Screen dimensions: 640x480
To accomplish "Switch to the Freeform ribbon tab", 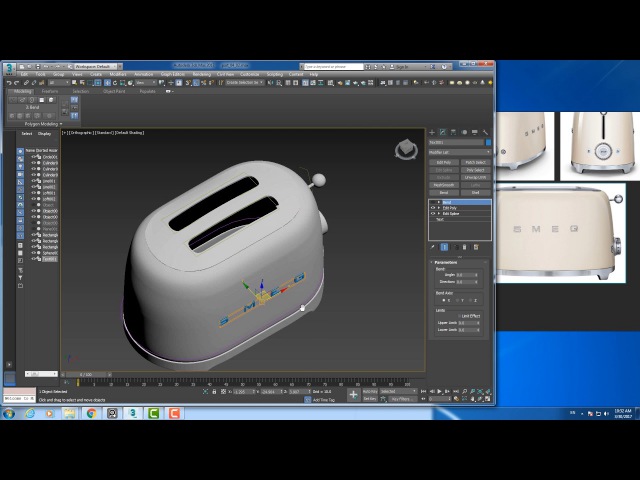I will [50, 91].
